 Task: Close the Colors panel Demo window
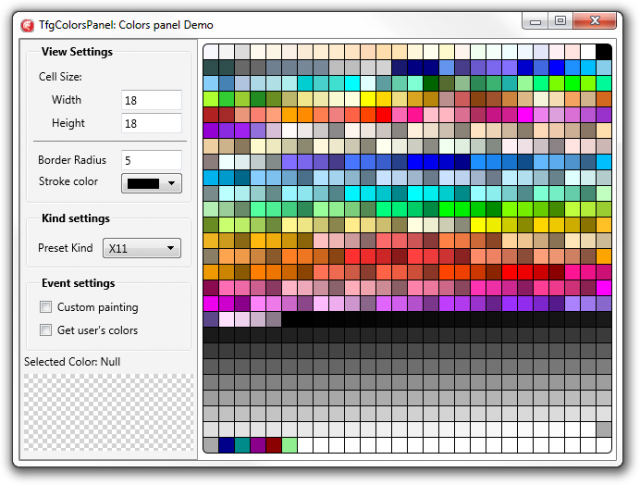pos(594,21)
